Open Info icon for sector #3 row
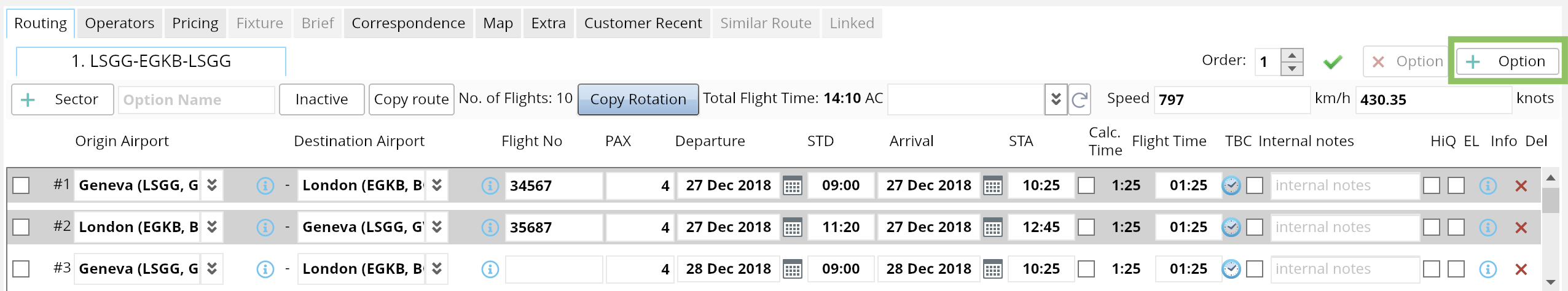The image size is (1568, 291). [x=1488, y=269]
